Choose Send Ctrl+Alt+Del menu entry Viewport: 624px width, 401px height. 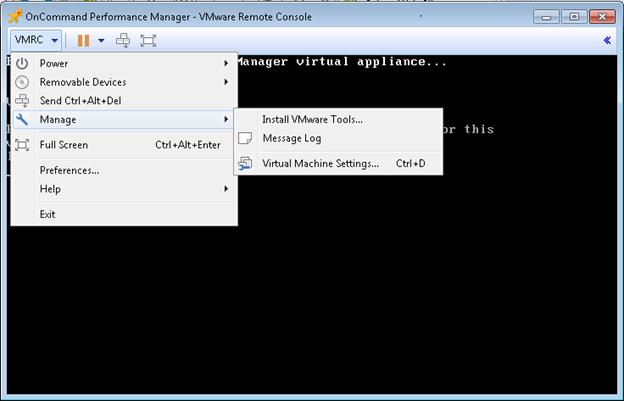tap(124, 101)
